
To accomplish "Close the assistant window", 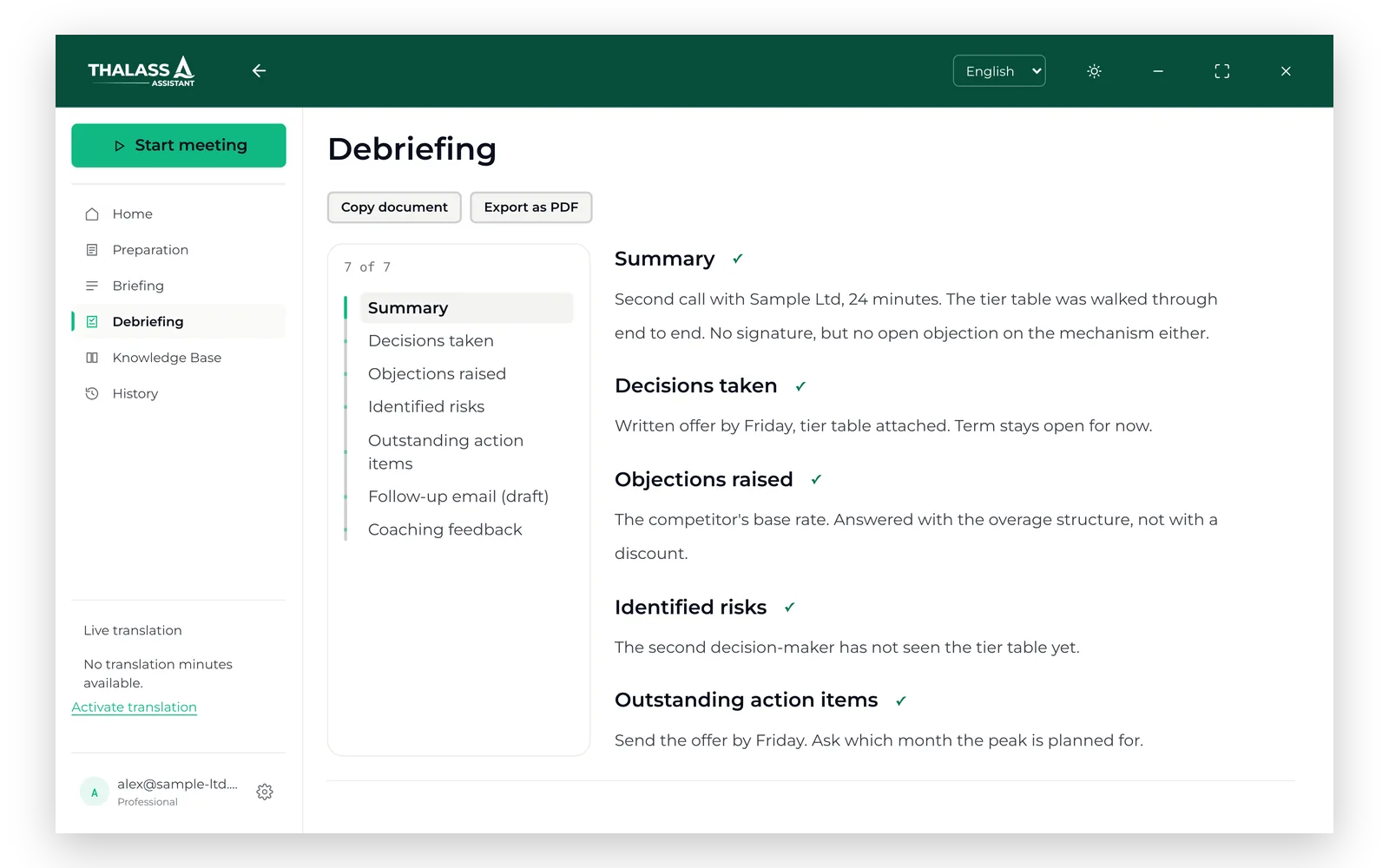I will [1286, 71].
